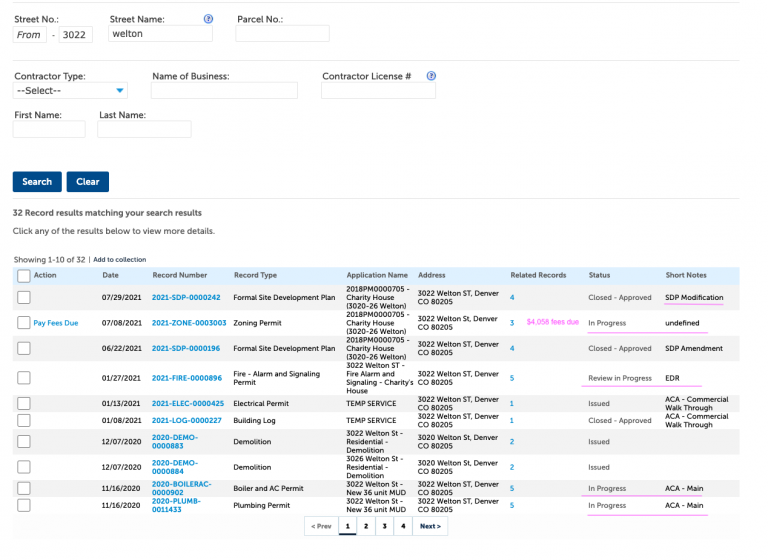Viewport: 768px width, 560px height.
Task: Check the box for record 2020-PLUMB-0011433
Action: [x=24, y=505]
